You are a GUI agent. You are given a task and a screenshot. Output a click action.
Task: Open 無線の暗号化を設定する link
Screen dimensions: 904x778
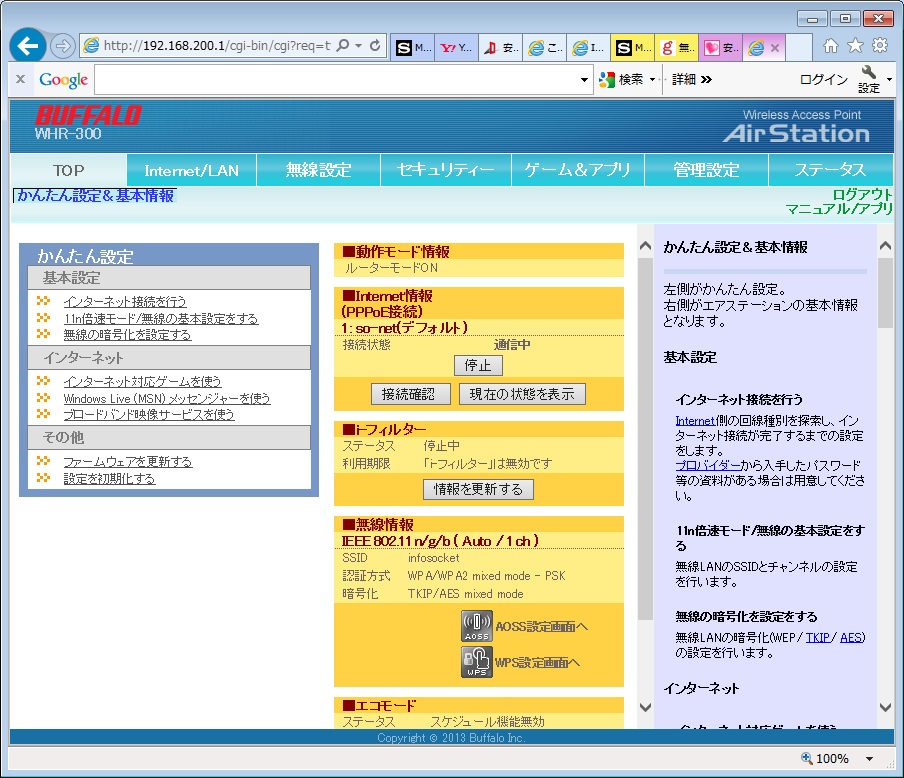127,334
